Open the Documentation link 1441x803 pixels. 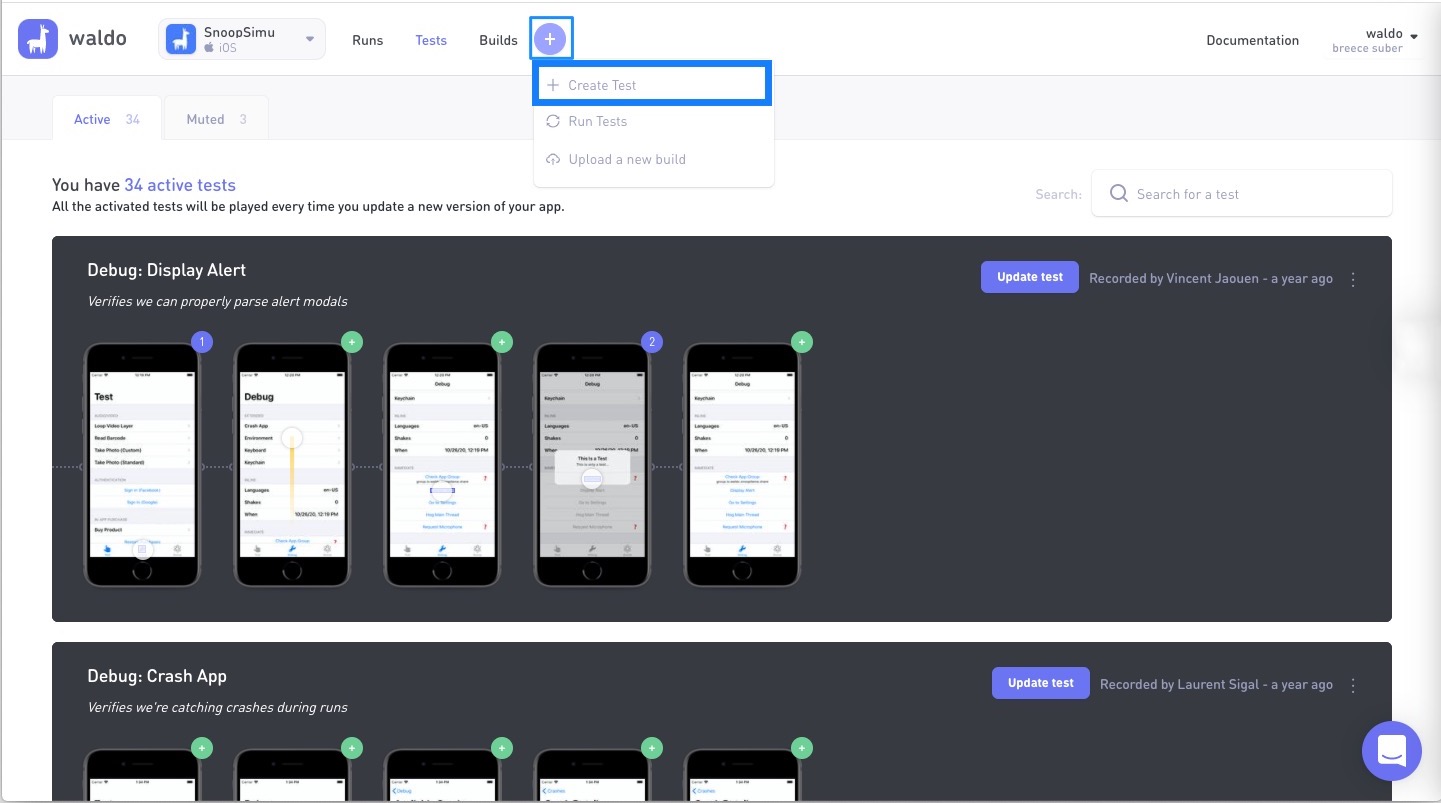click(1252, 40)
